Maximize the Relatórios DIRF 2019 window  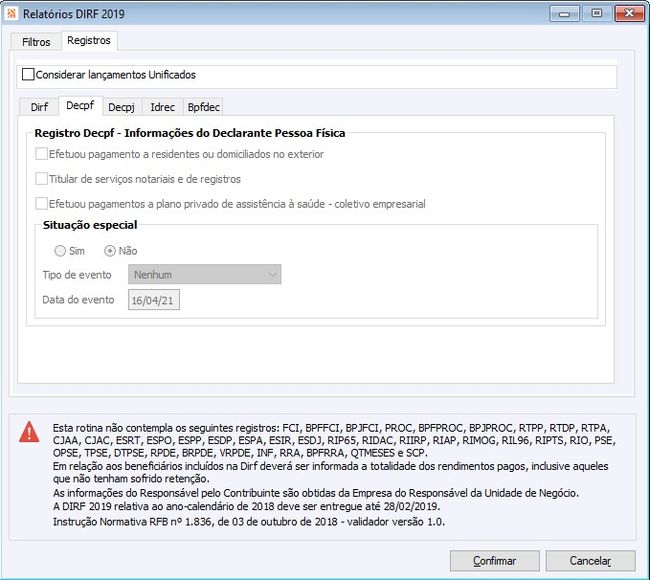(x=597, y=13)
